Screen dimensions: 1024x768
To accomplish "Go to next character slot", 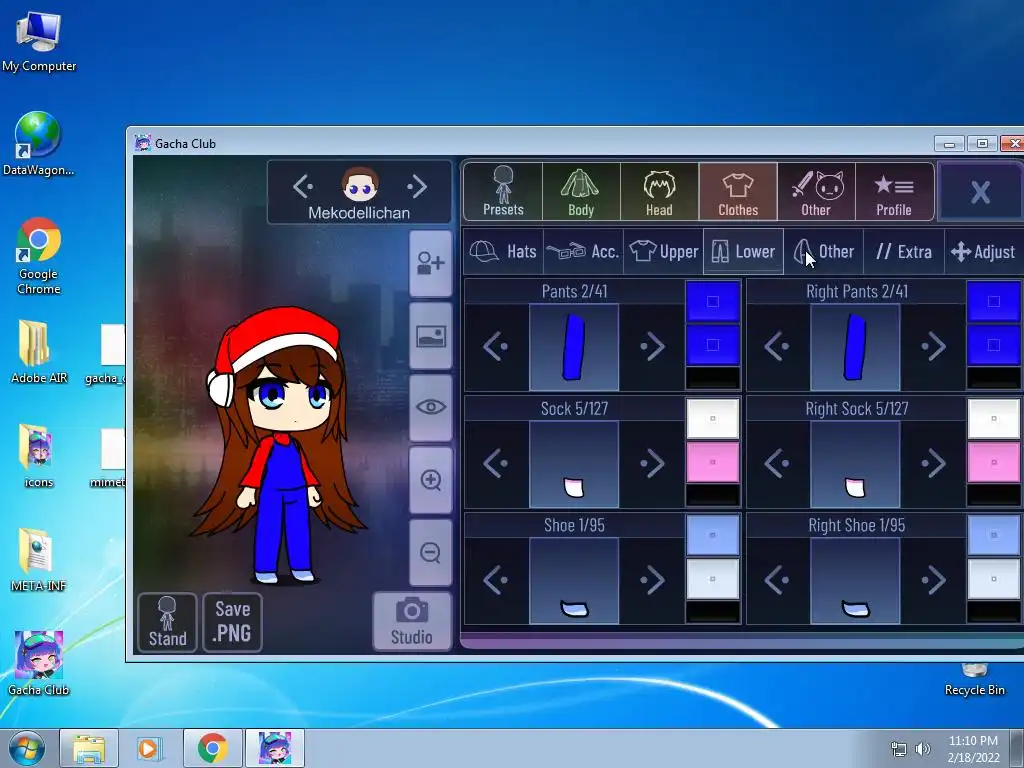I will (x=417, y=187).
